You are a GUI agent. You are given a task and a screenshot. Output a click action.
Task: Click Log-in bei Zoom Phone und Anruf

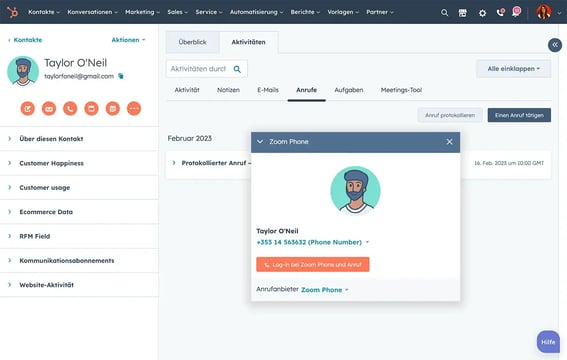tap(313, 265)
